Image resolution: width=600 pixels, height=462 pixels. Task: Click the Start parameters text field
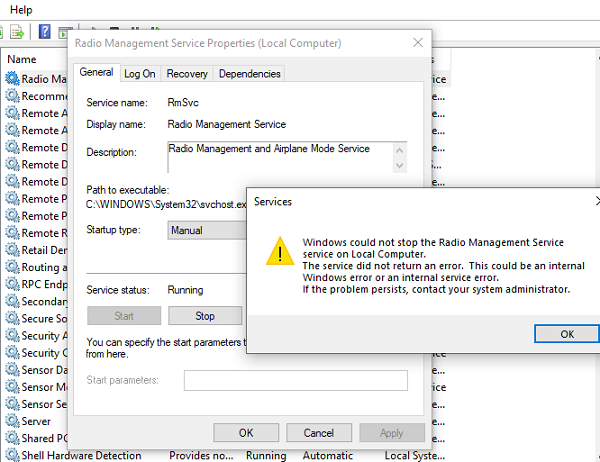(x=296, y=380)
